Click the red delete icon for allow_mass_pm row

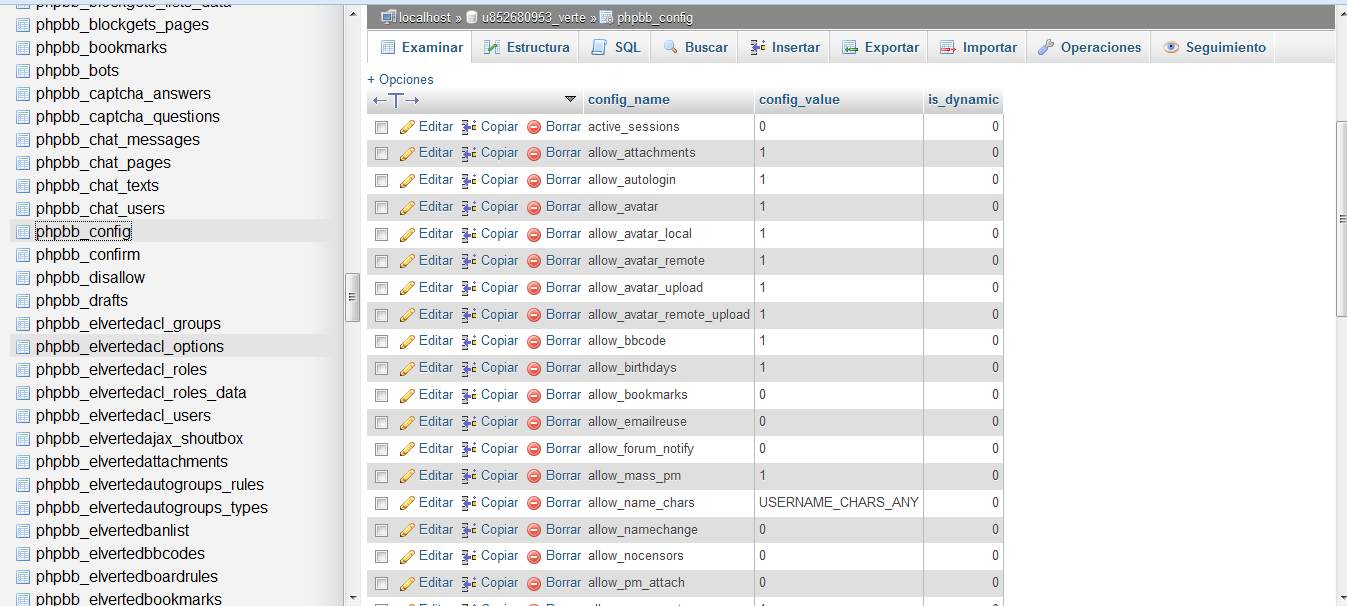(x=534, y=476)
